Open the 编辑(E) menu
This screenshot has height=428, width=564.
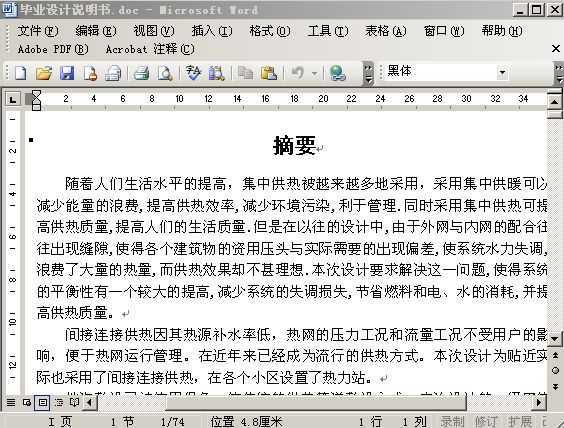[x=96, y=31]
